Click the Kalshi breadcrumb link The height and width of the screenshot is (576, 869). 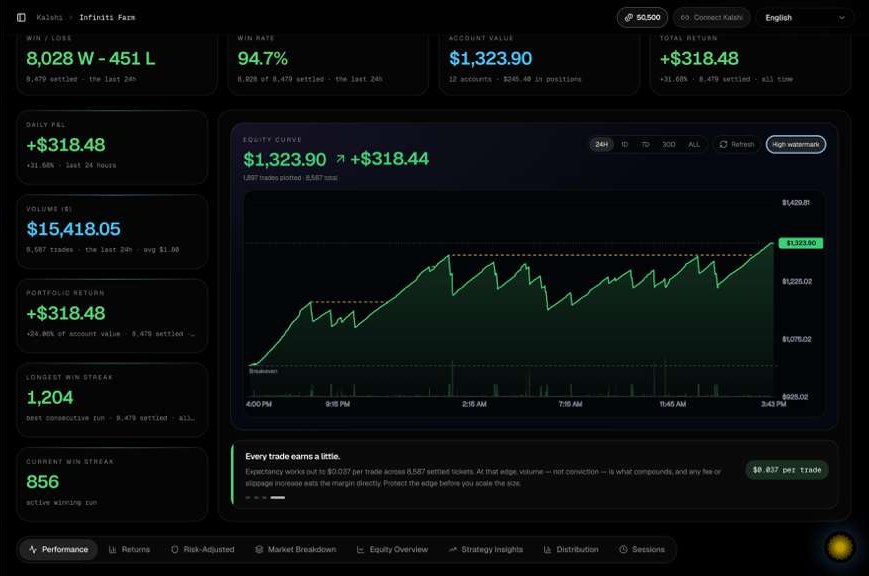coord(49,18)
